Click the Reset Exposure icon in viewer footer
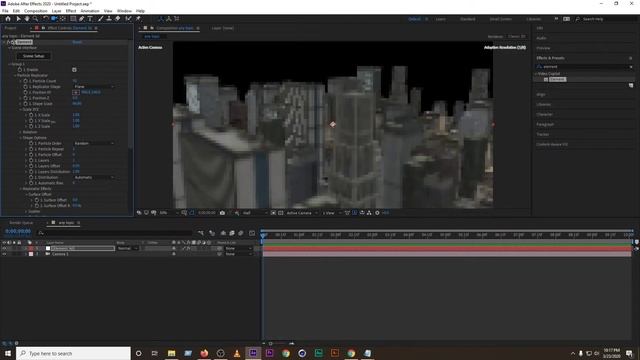The width and height of the screenshot is (640, 360). click(x=377, y=213)
